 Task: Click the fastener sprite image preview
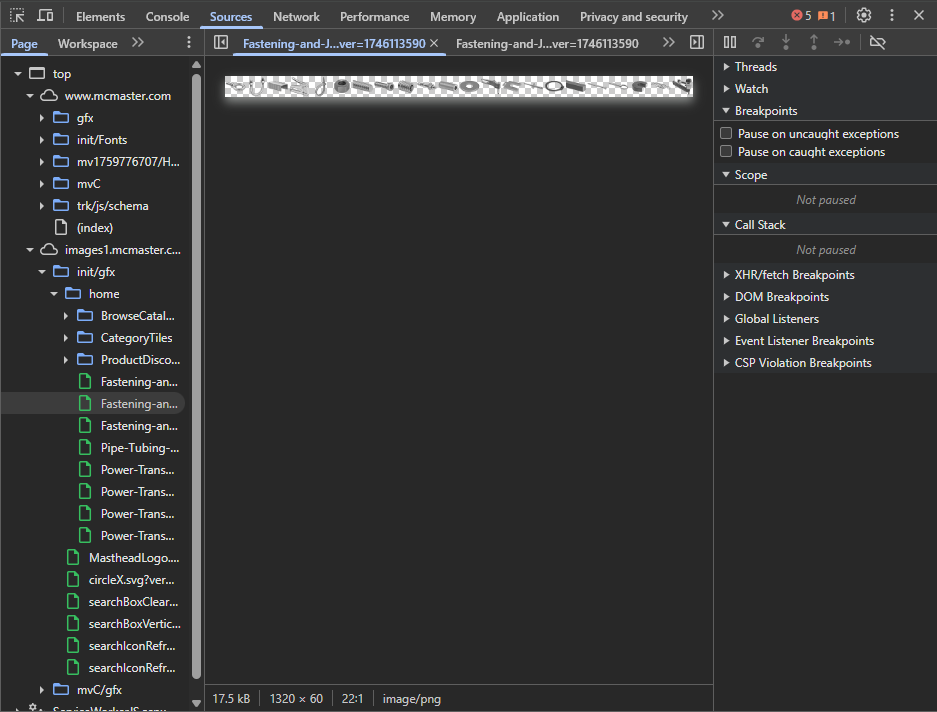[x=459, y=87]
